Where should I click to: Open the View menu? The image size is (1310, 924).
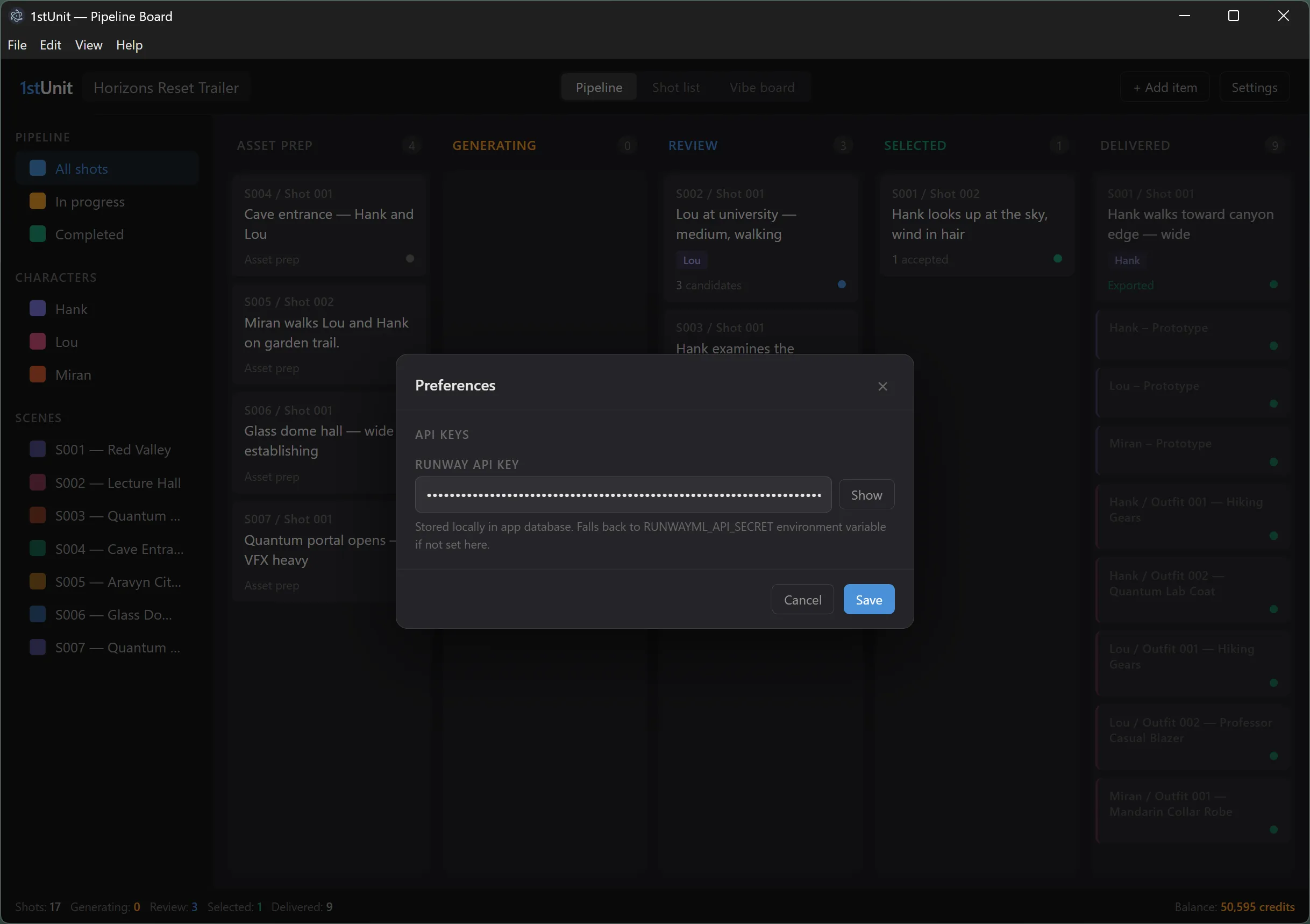tap(88, 45)
